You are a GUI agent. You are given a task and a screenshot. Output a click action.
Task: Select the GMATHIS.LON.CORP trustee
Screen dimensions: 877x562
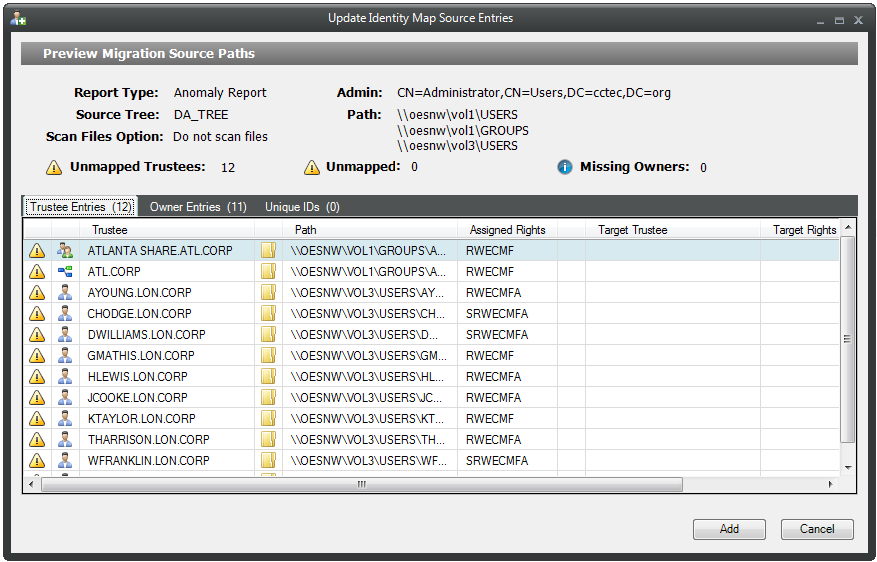pyautogui.click(x=141, y=356)
